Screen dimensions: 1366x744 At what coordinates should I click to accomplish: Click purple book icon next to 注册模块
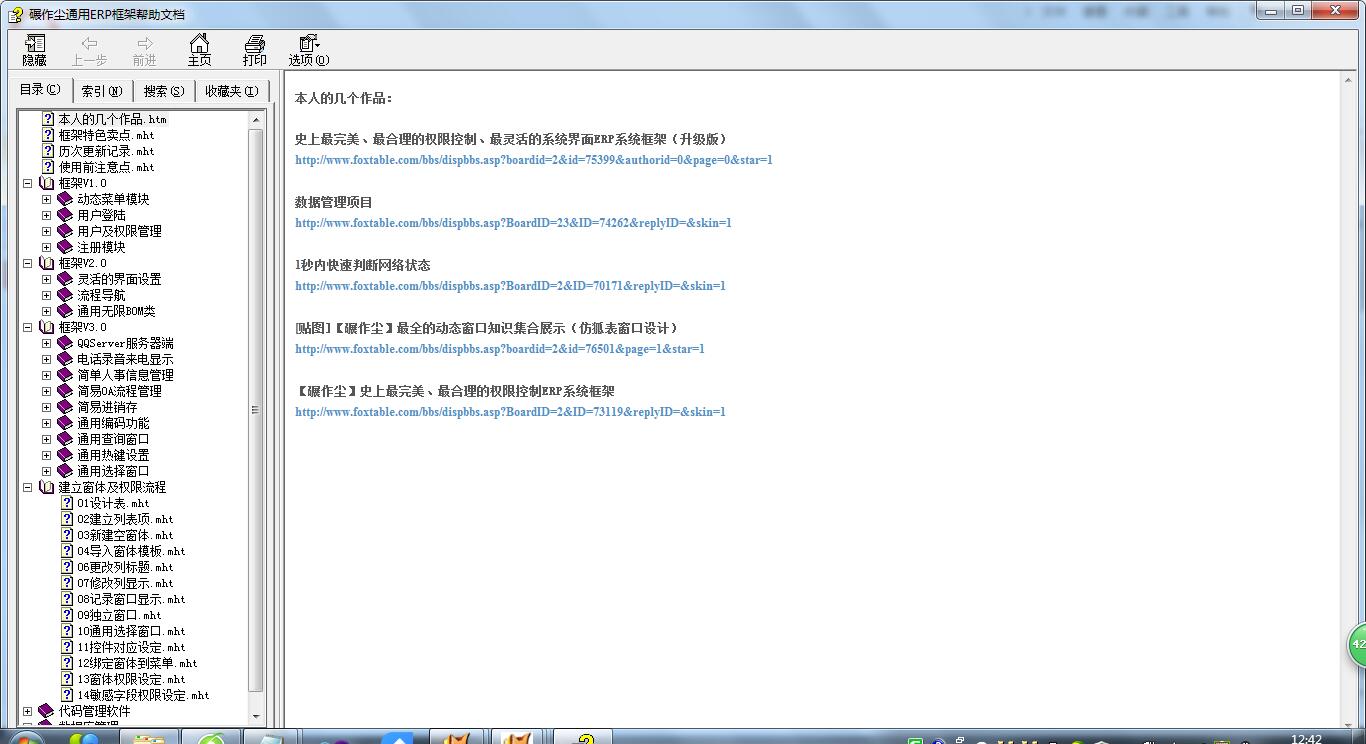[x=66, y=247]
